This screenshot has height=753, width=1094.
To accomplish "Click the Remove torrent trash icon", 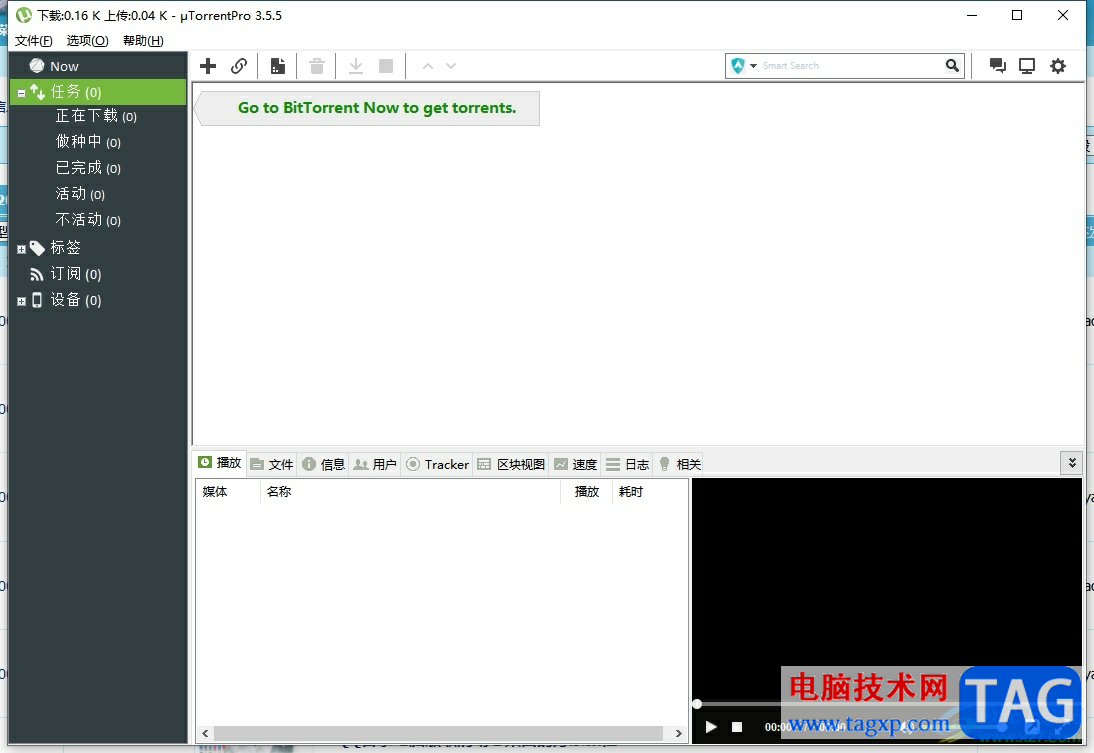I will click(317, 66).
